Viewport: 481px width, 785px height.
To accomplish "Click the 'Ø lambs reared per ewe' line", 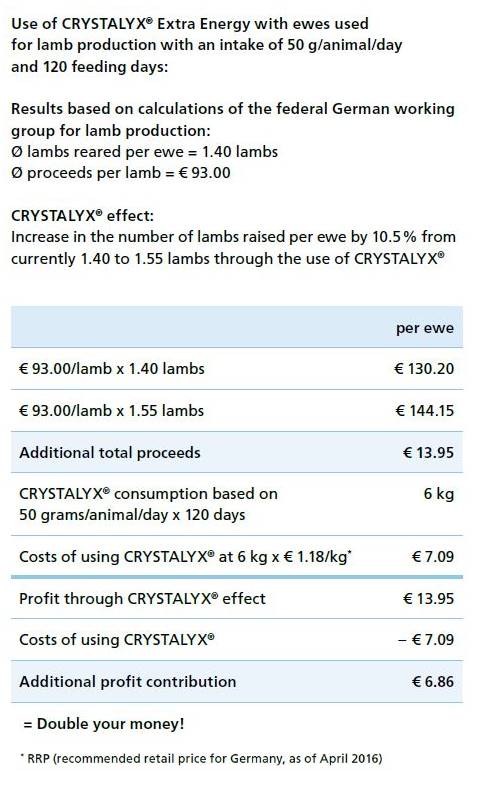I will click(x=144, y=152).
